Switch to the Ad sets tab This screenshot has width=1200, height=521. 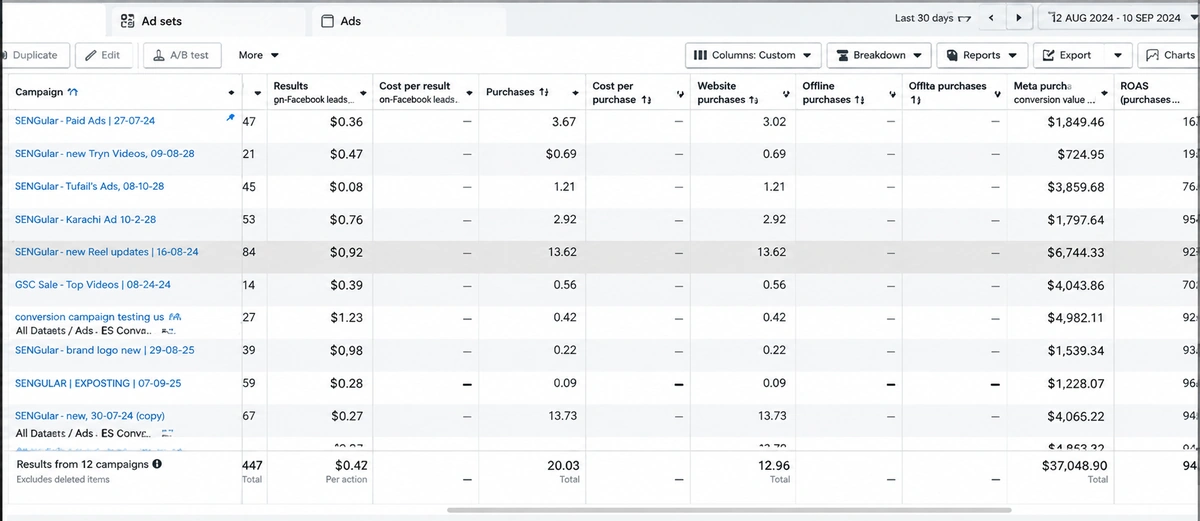click(x=150, y=20)
